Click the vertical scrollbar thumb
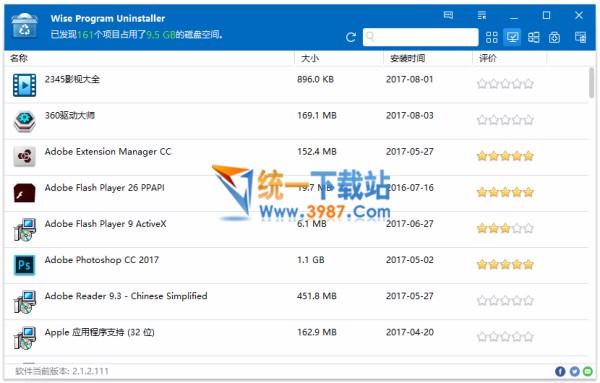 click(x=592, y=82)
